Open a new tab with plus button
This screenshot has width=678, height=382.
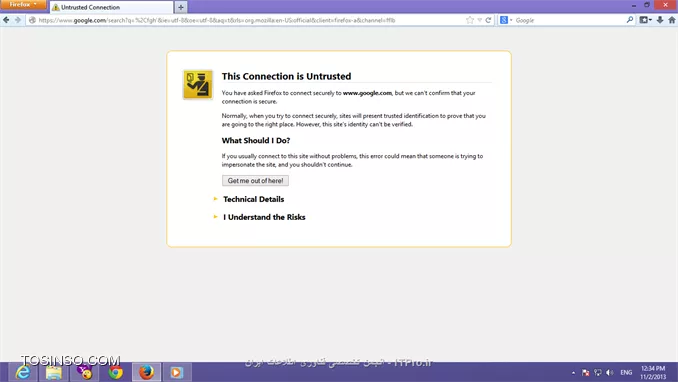pyautogui.click(x=181, y=7)
